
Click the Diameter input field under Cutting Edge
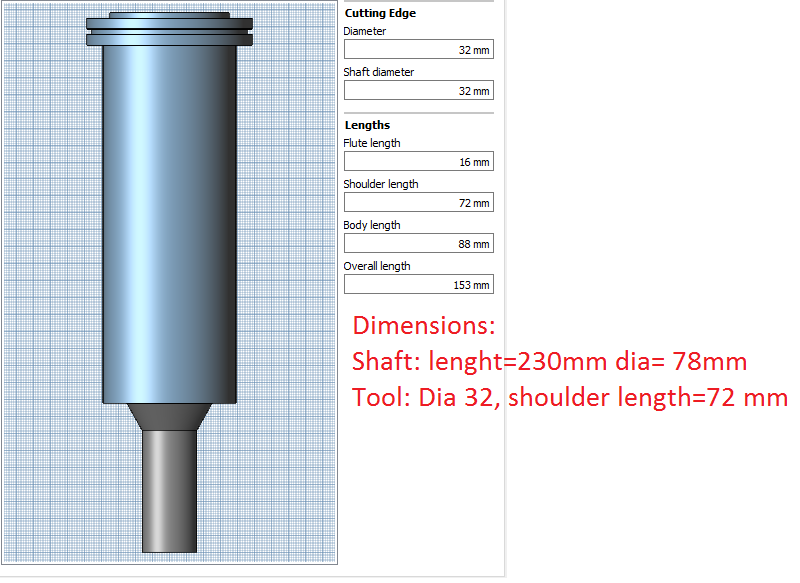pyautogui.click(x=418, y=50)
